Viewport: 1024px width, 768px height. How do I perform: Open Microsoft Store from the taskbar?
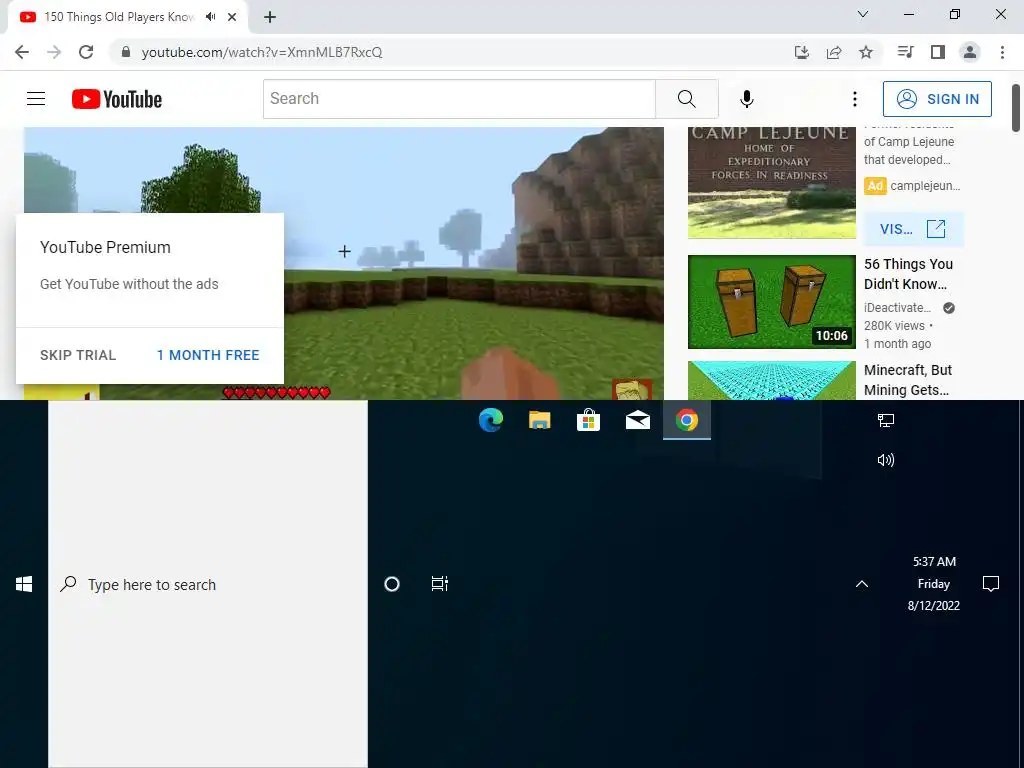tap(588, 420)
